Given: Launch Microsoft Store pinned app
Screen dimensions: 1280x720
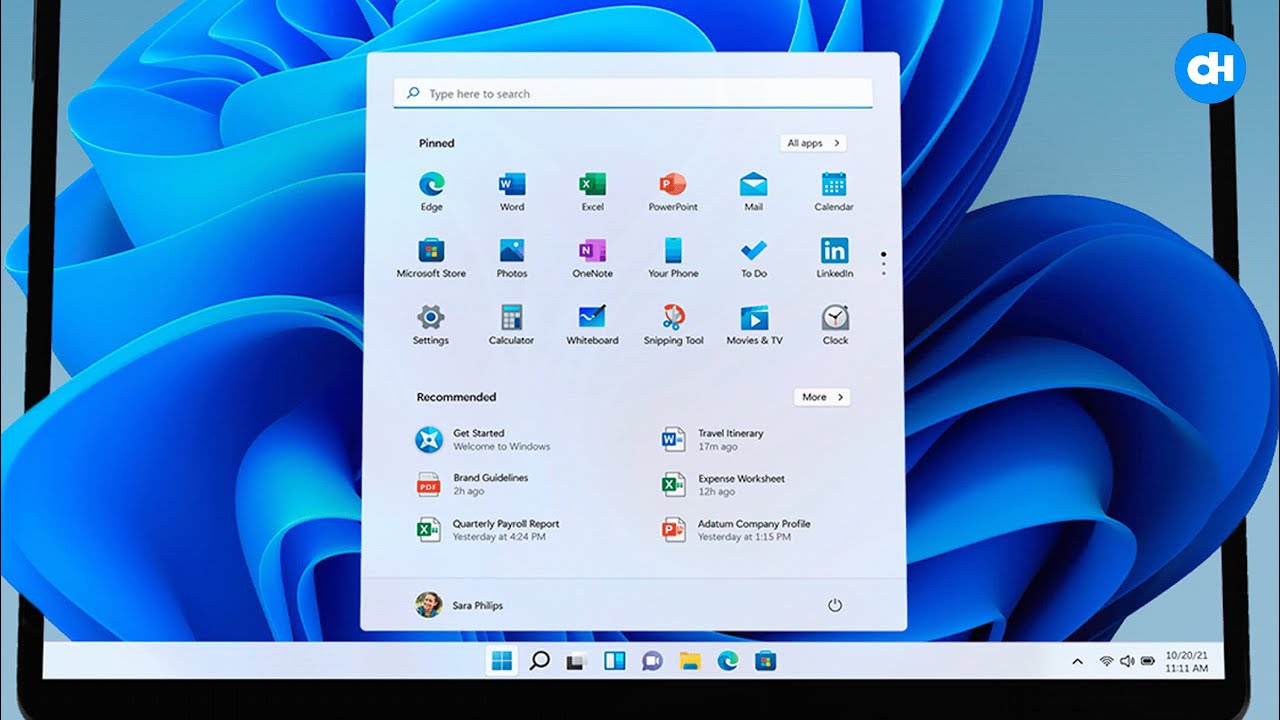Looking at the screenshot, I should [431, 257].
